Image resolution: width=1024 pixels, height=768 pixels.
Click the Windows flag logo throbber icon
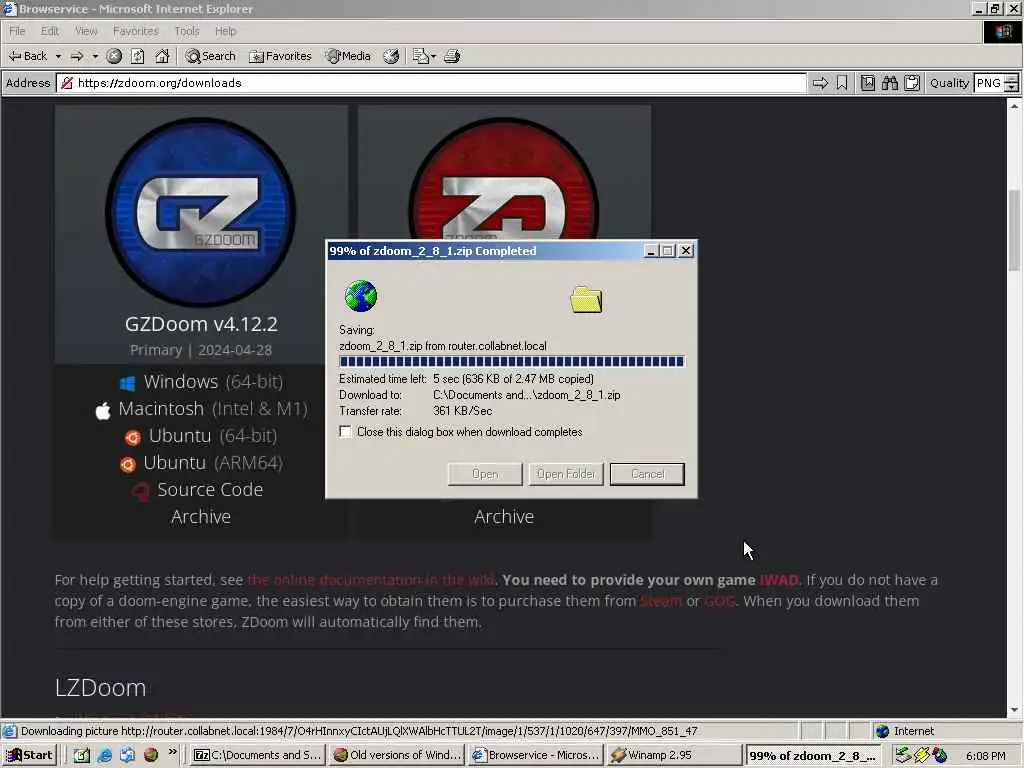[1002, 31]
